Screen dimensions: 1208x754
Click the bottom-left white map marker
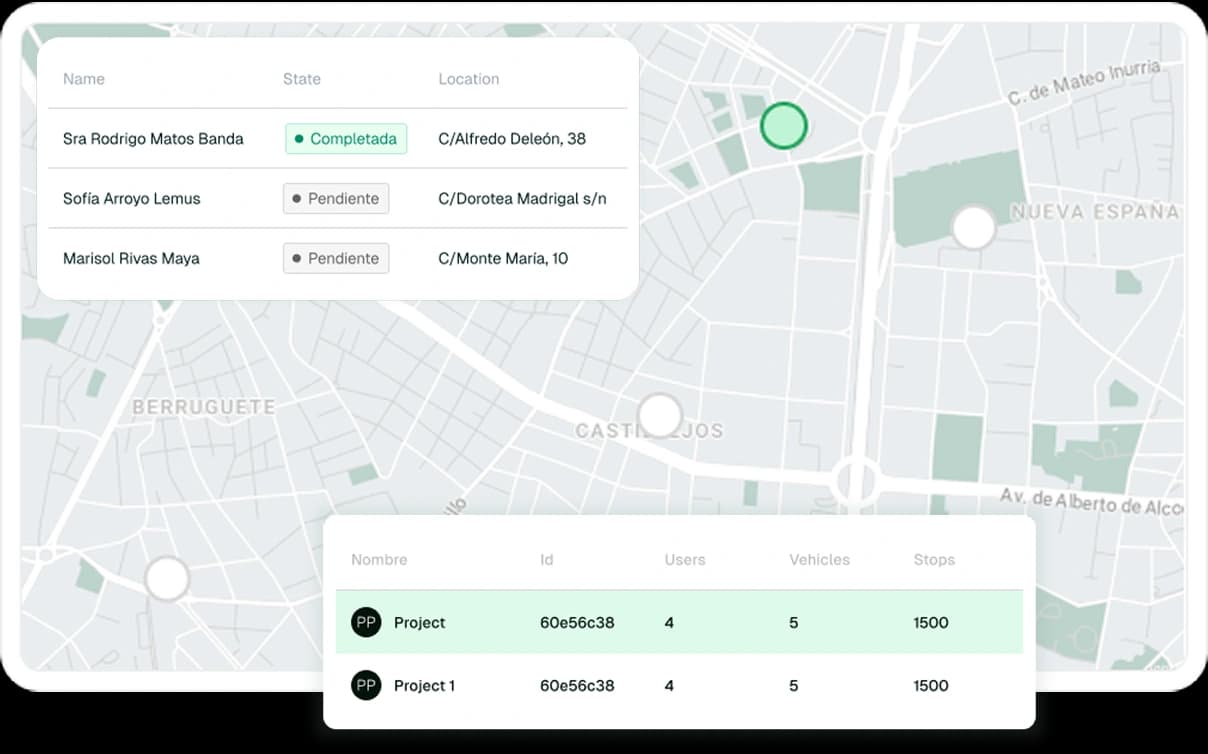coord(166,577)
